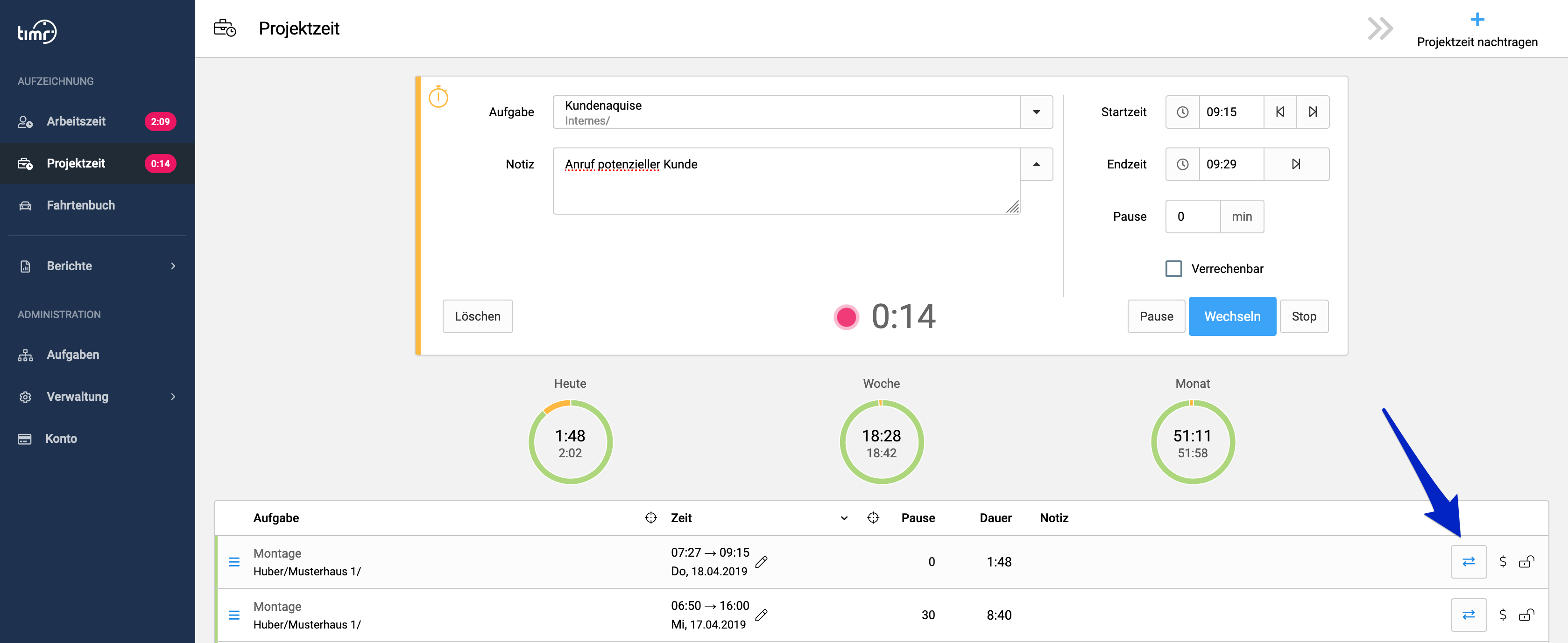
Task: Click the 1:48 duration cell in table
Action: tap(999, 562)
